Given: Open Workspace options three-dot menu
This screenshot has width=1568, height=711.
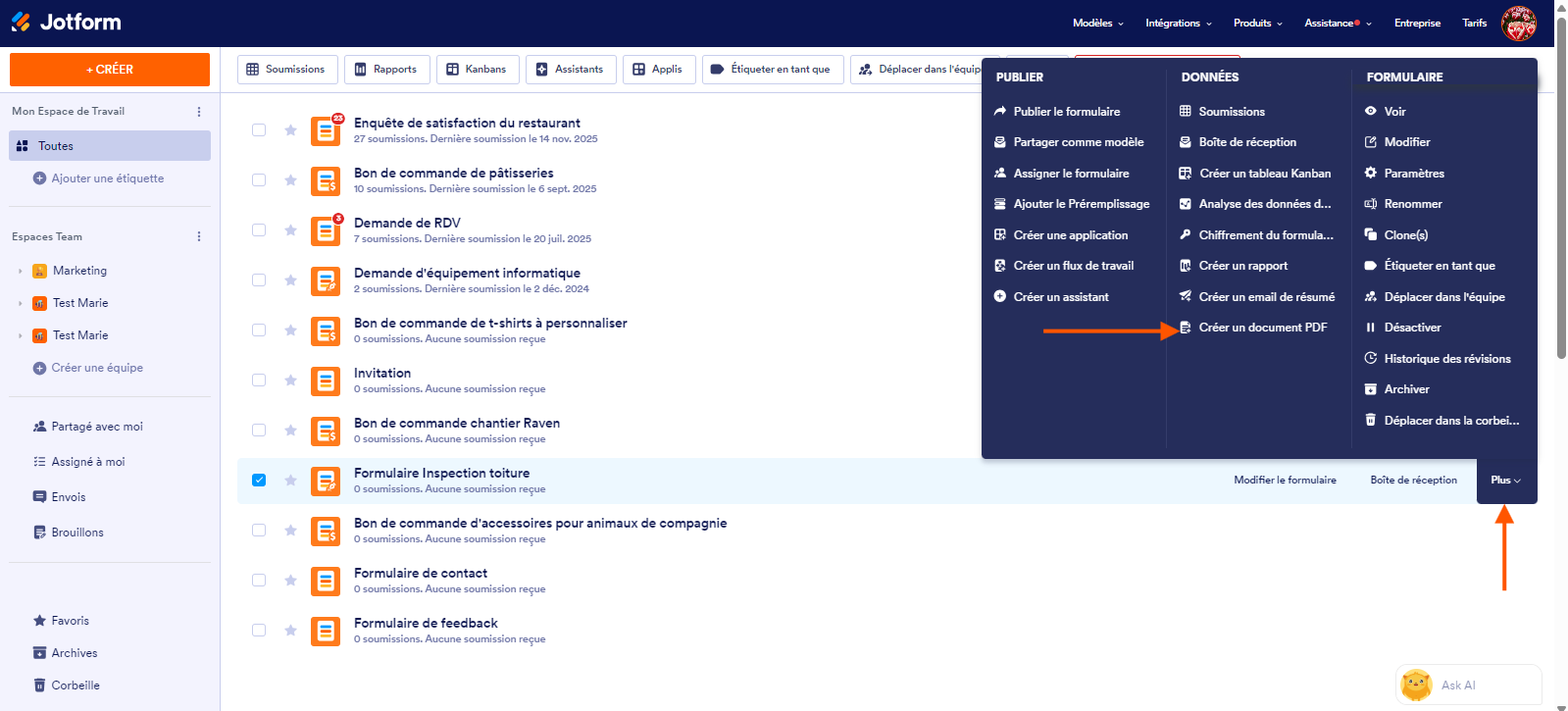Looking at the screenshot, I should pos(199,112).
